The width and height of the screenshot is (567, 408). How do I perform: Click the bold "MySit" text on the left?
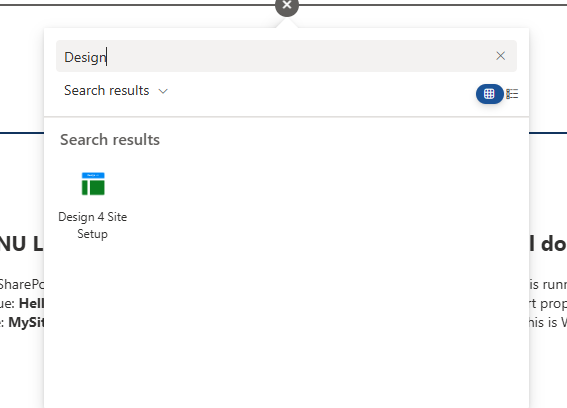(x=26, y=322)
